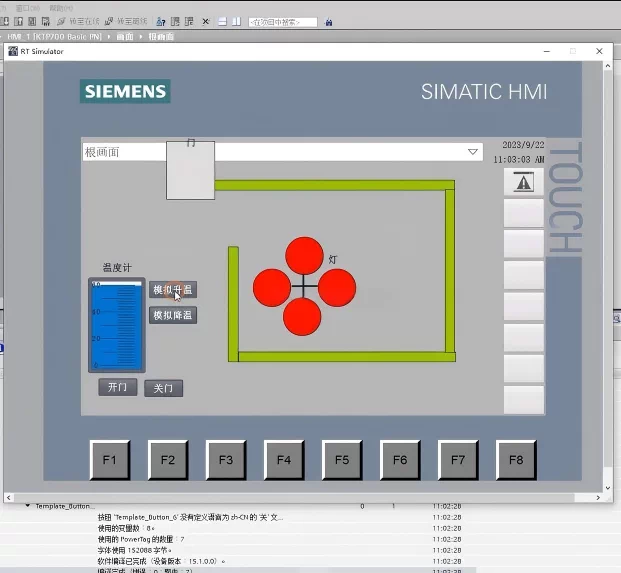The height and width of the screenshot is (573, 621).
Task: Click the vertical split editor icon
Action: [236, 22]
